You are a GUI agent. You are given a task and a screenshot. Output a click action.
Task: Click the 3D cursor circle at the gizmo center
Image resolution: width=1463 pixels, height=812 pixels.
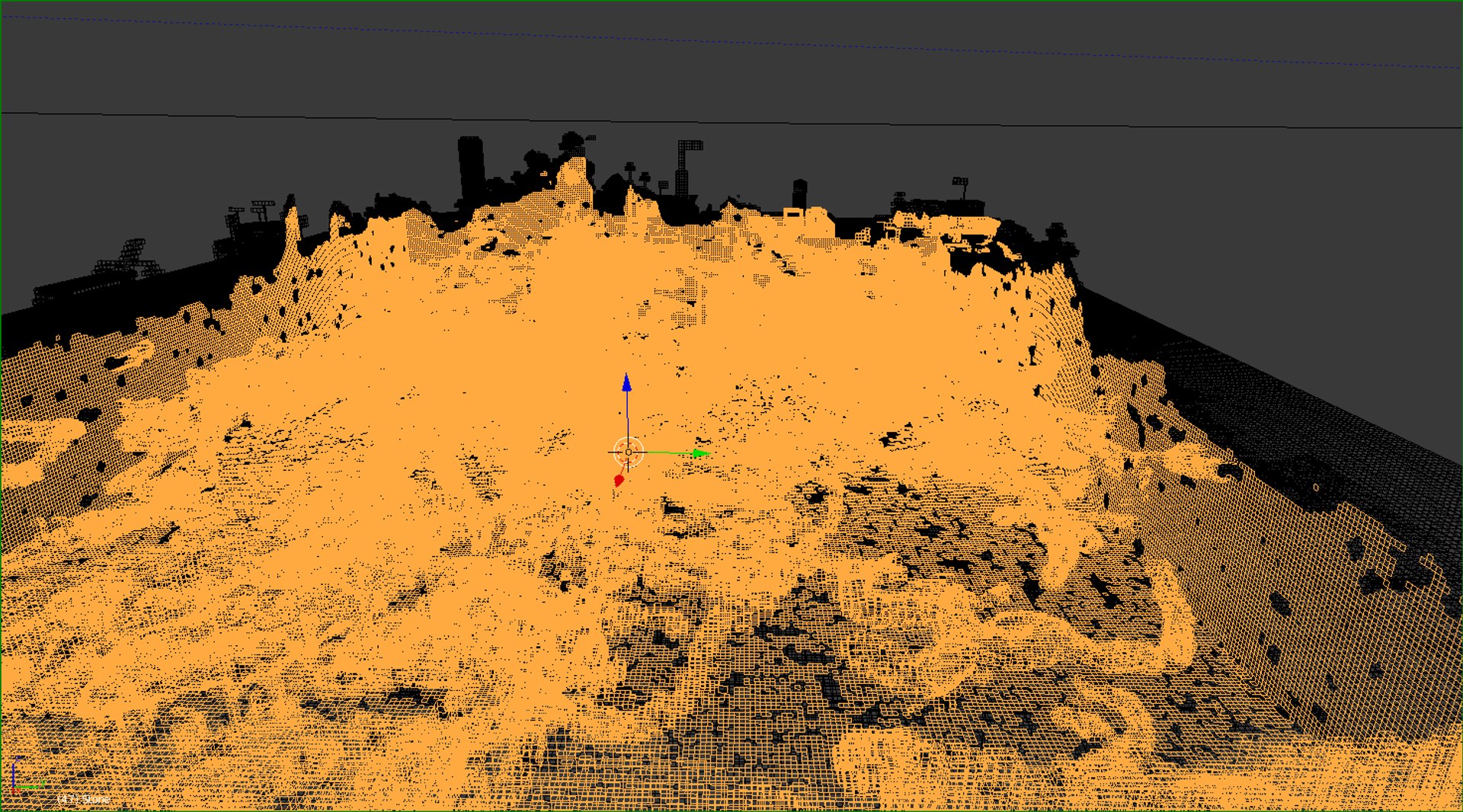[x=628, y=452]
